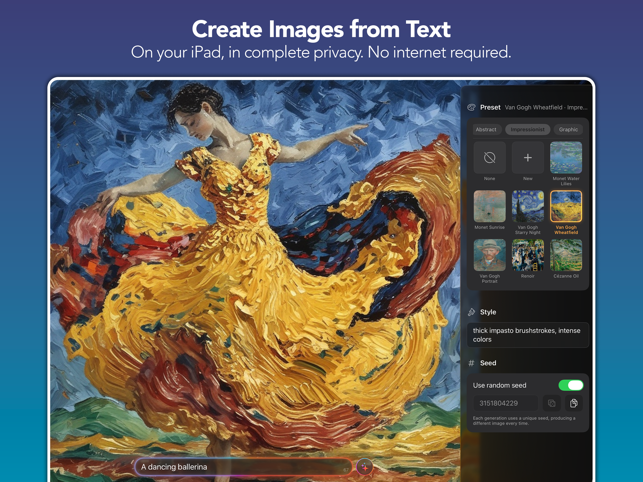Click the Seed section label

[x=488, y=363]
